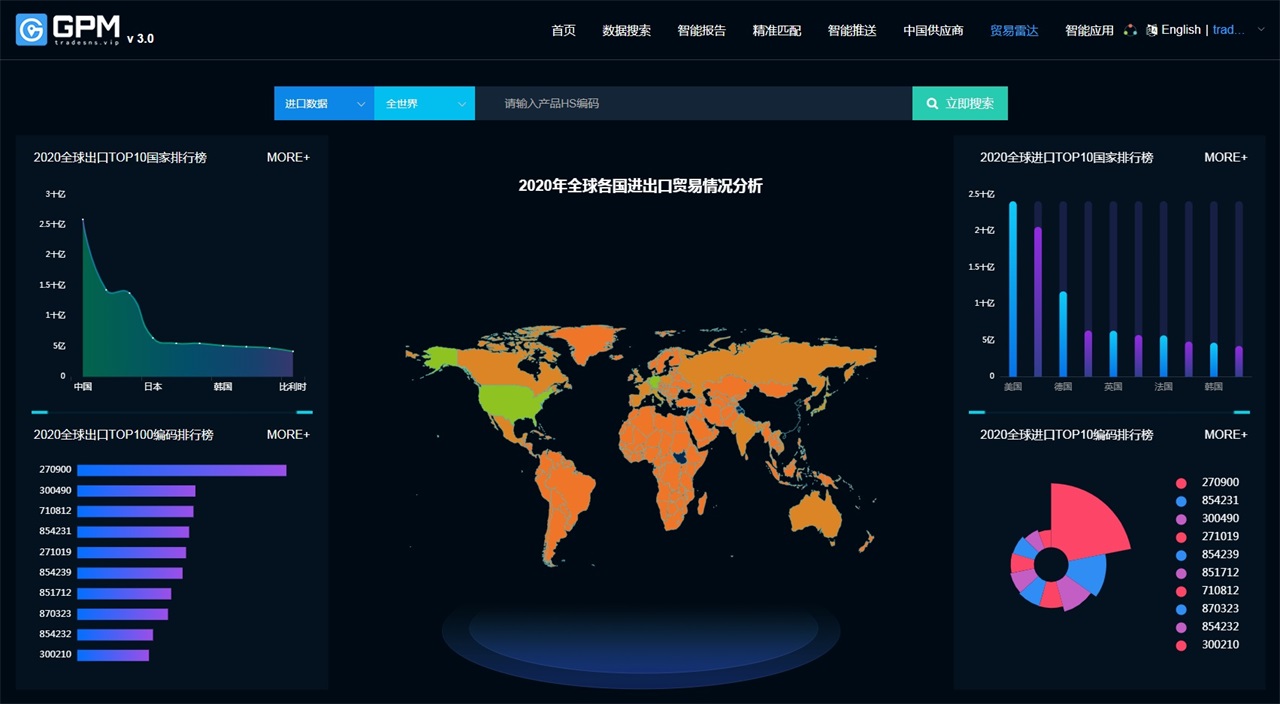Image resolution: width=1280 pixels, height=704 pixels.
Task: Click blue legend dot for 854231
Action: (x=1181, y=501)
